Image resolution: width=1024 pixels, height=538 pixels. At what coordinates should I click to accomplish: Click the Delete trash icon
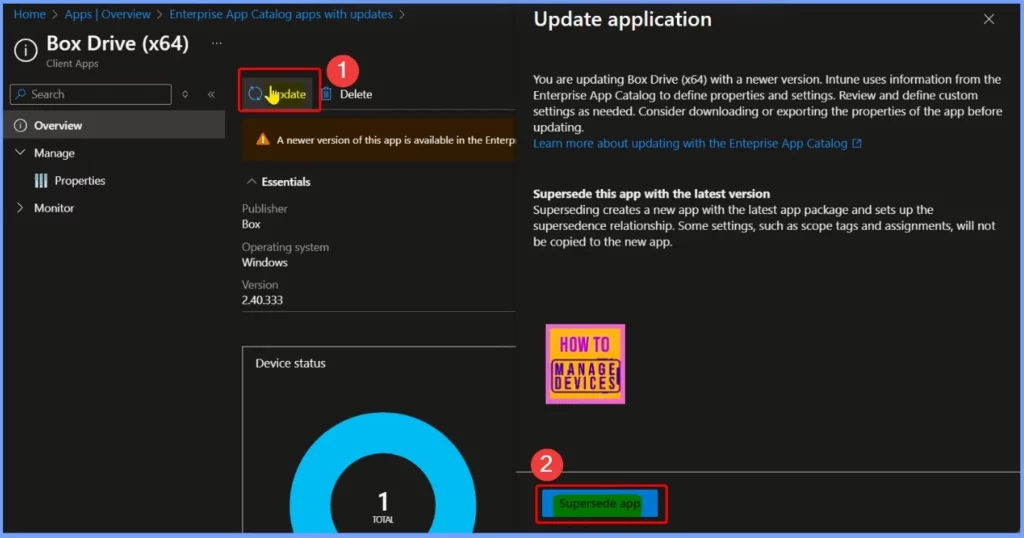tap(327, 94)
